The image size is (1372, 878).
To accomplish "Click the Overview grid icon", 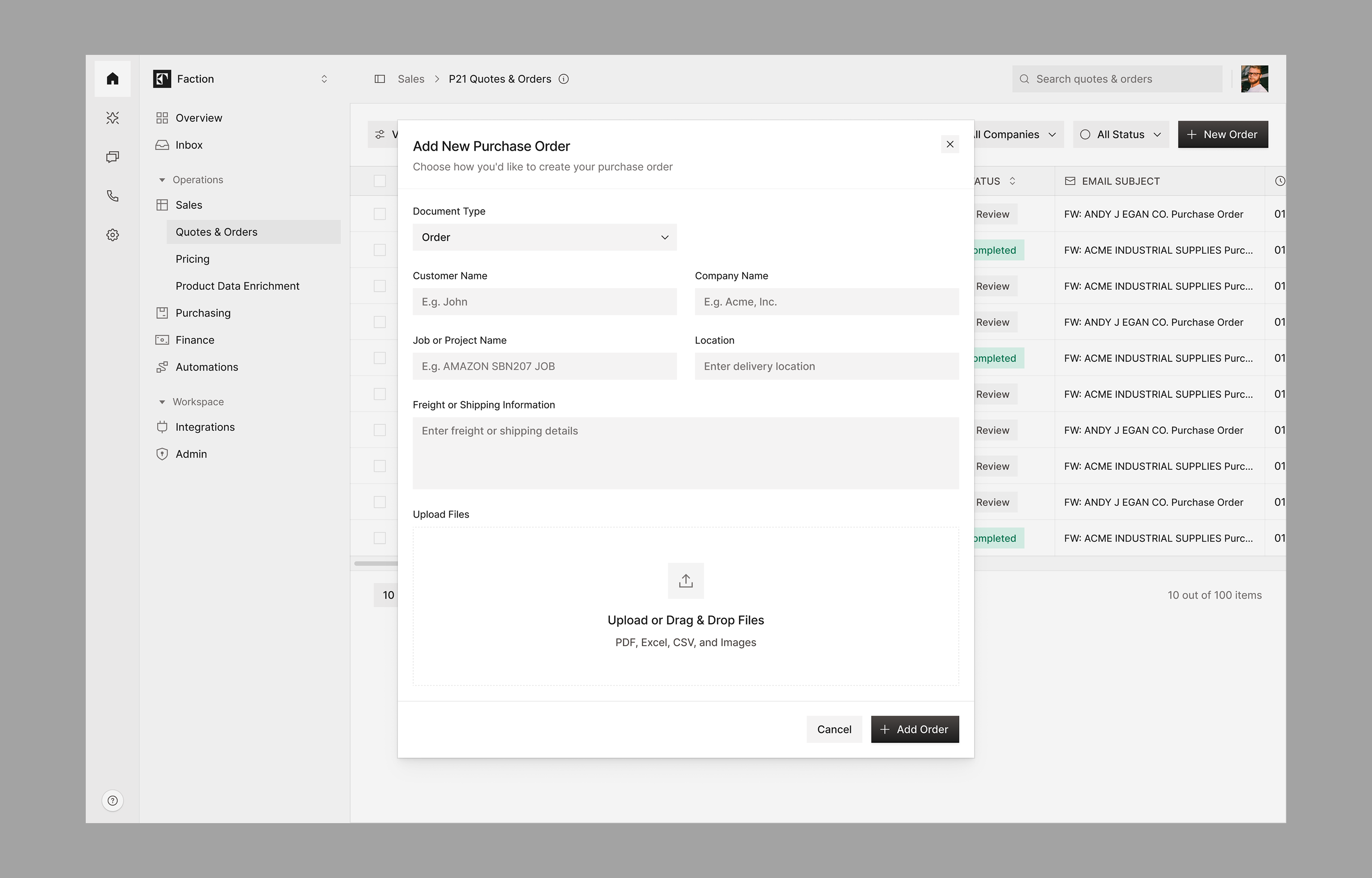I will coord(162,118).
